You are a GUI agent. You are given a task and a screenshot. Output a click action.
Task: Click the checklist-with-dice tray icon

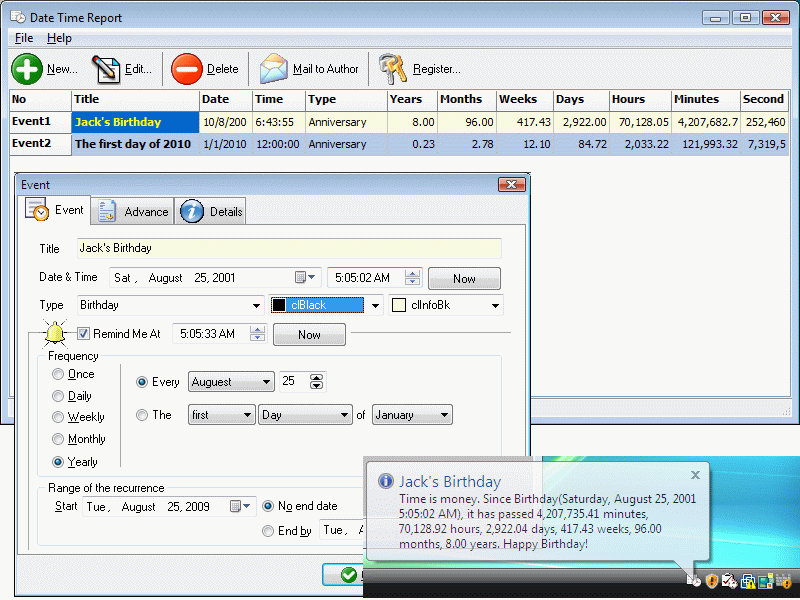click(x=729, y=581)
